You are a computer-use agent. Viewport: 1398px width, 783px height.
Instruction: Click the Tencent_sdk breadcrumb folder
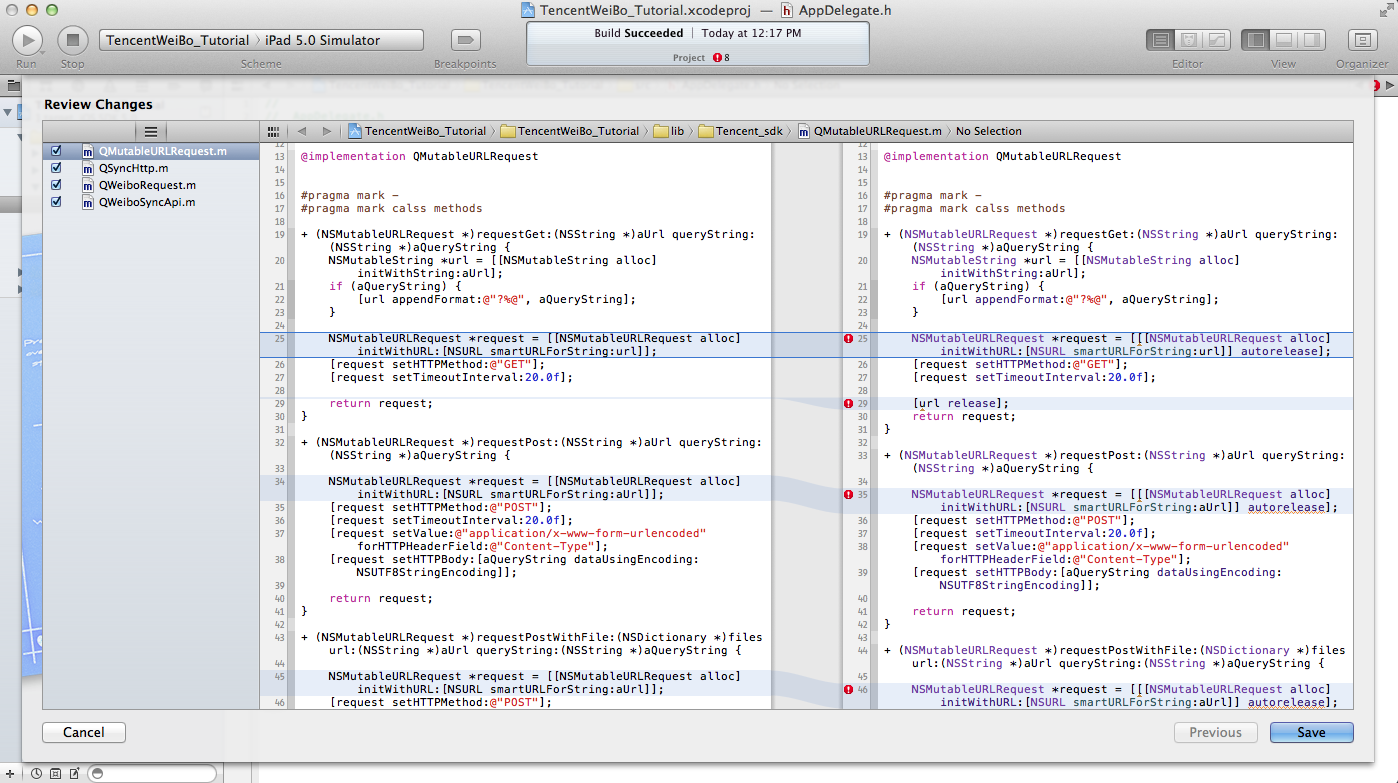(x=743, y=131)
